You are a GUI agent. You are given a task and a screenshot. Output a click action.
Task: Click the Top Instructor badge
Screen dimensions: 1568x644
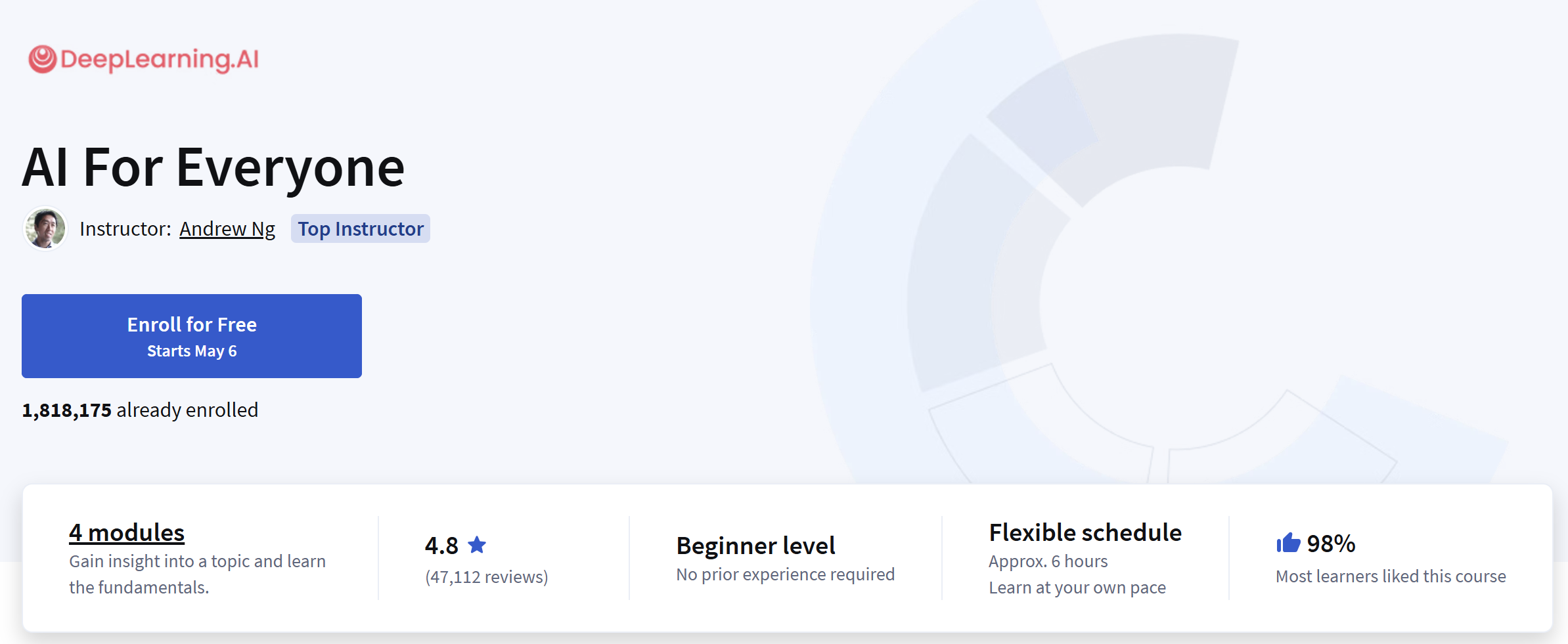(360, 228)
